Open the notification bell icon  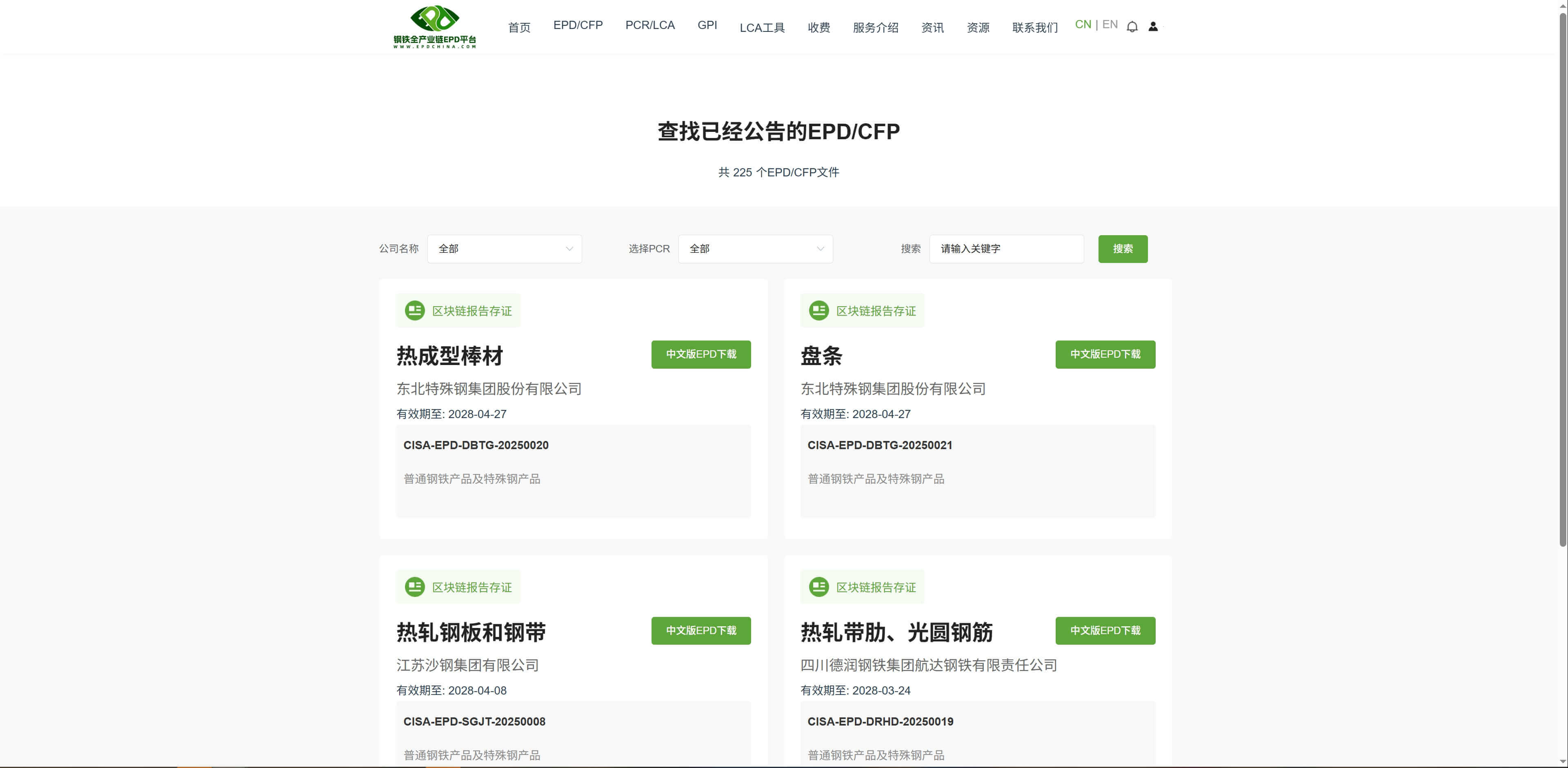click(1132, 27)
